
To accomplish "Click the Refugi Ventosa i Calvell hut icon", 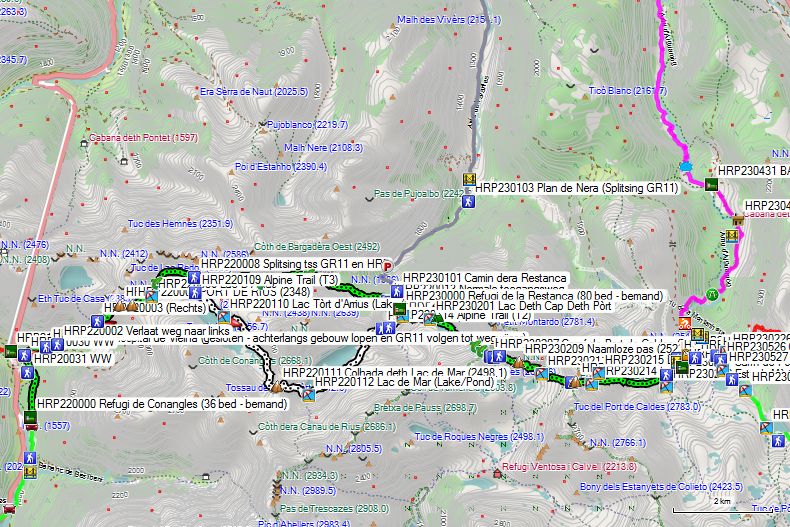I will 497,473.
